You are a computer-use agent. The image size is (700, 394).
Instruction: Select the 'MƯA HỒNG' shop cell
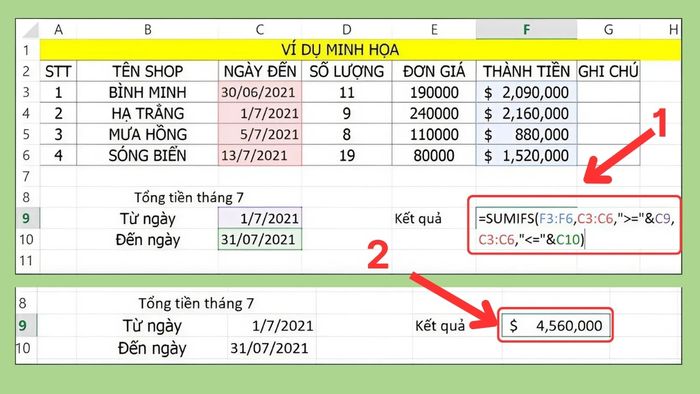(148, 134)
